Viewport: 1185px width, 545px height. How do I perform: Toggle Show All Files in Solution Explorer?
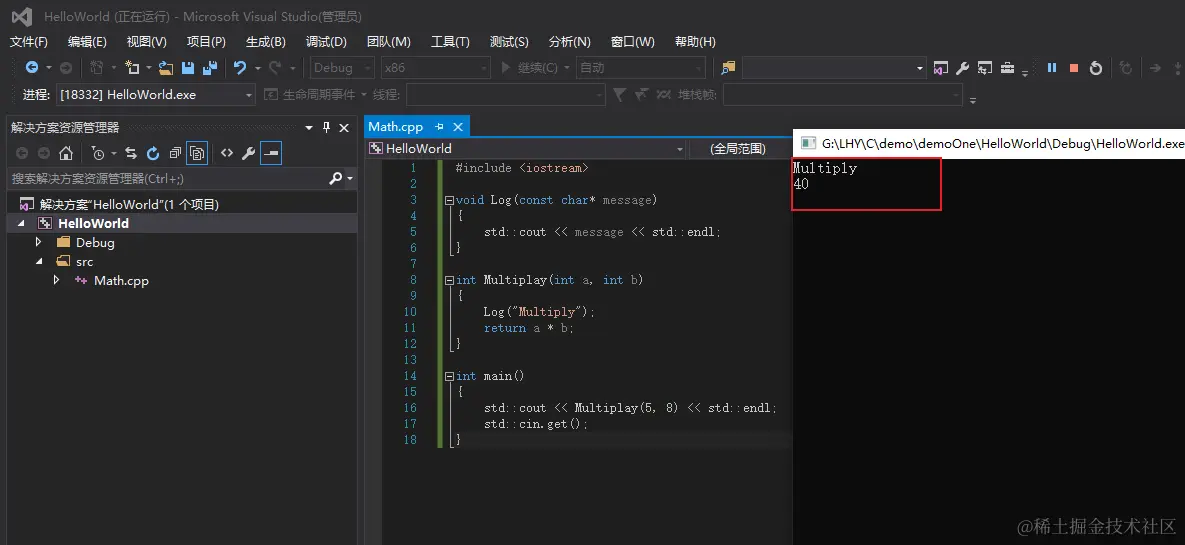point(196,153)
